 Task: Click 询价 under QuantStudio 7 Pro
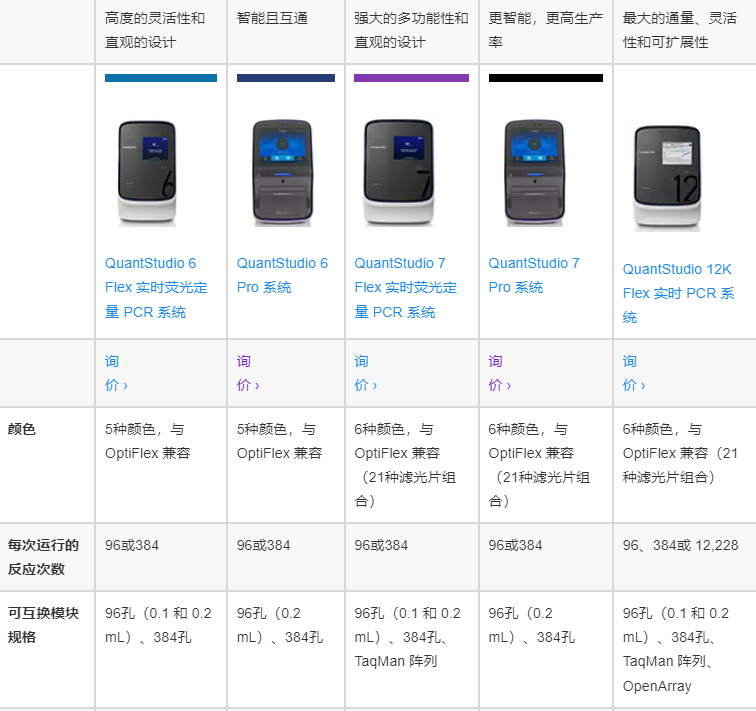pyautogui.click(x=500, y=373)
